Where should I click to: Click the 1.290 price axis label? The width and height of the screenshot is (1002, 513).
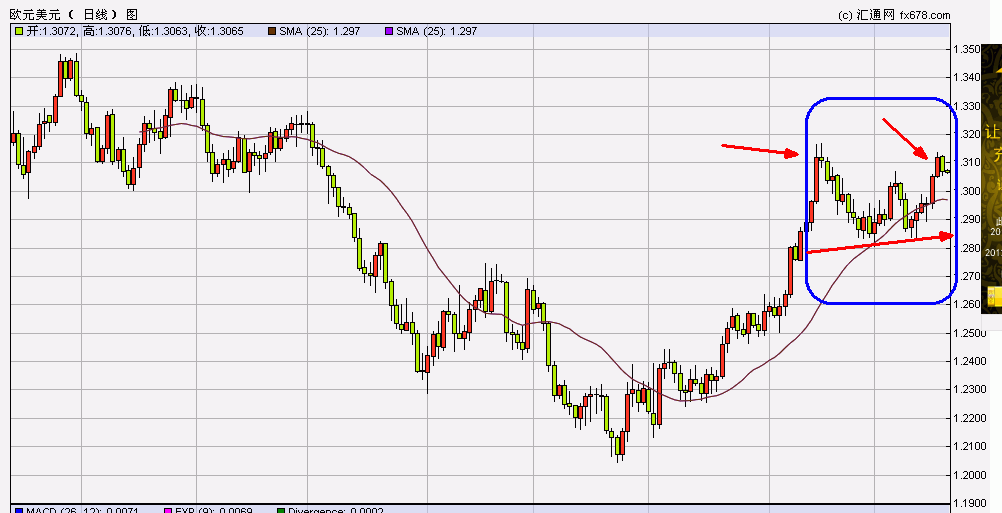coord(966,219)
